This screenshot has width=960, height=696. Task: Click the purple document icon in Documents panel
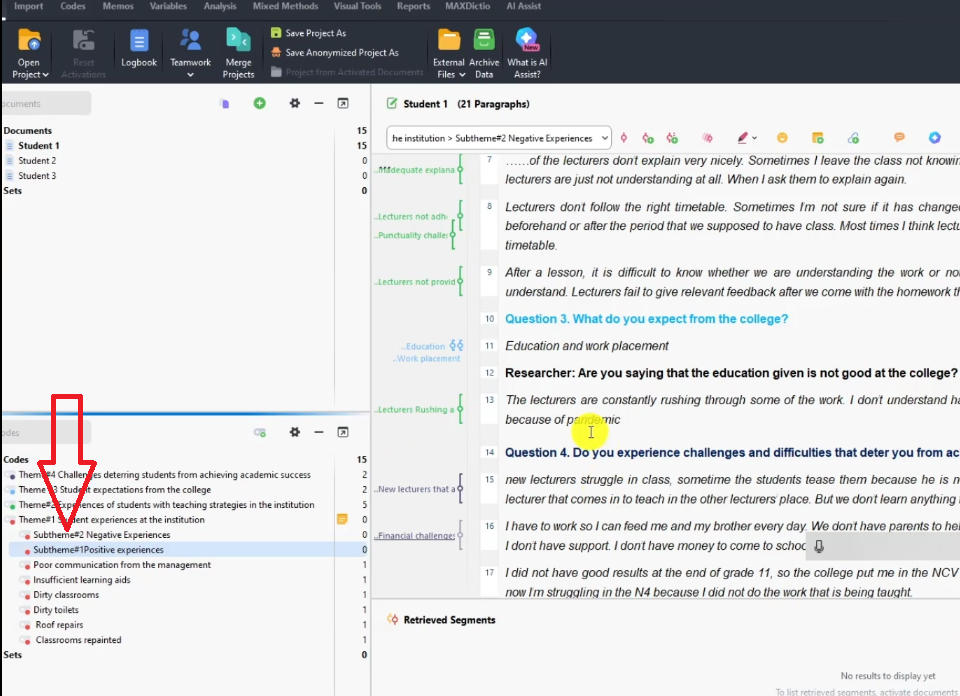tap(225, 103)
